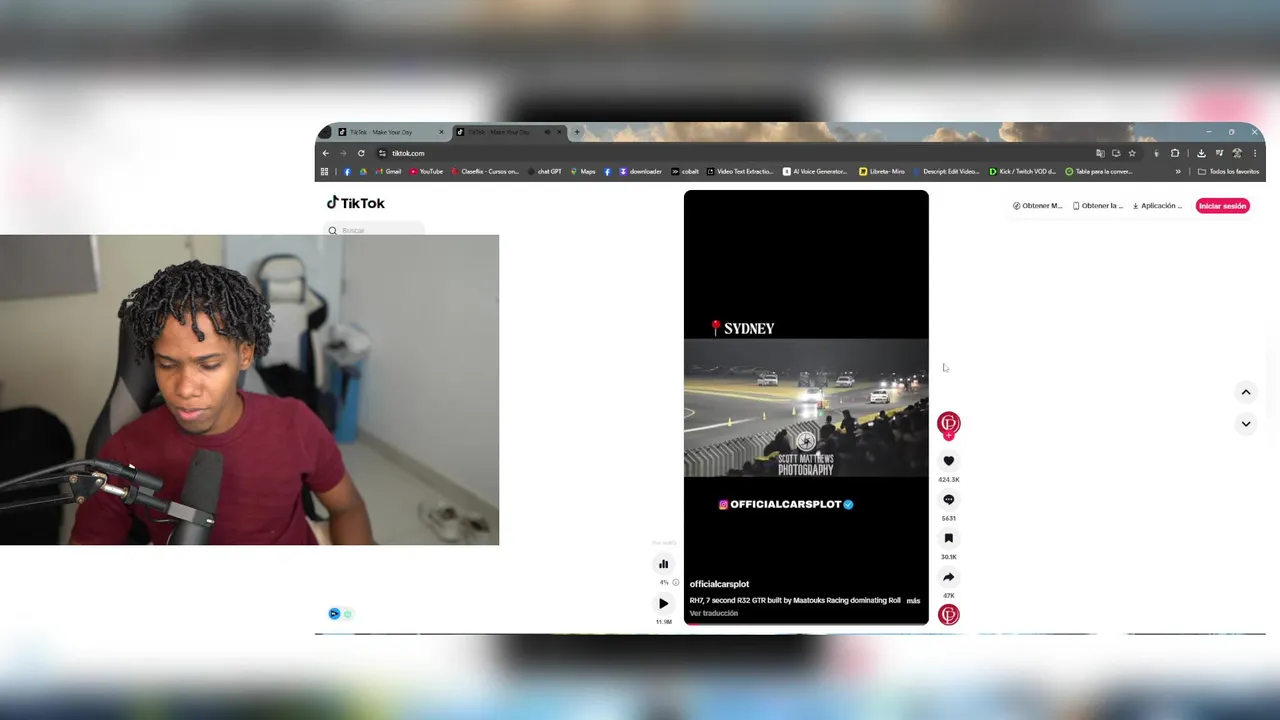Screen dimensions: 1280x720
Task: Open the YouTube bookmark
Action: point(426,171)
